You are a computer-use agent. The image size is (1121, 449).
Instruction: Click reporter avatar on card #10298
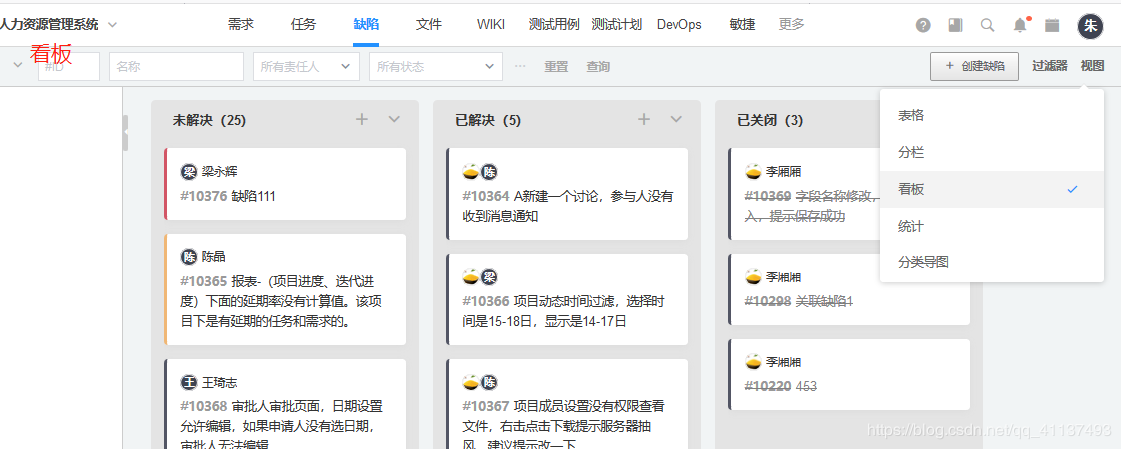tap(753, 277)
